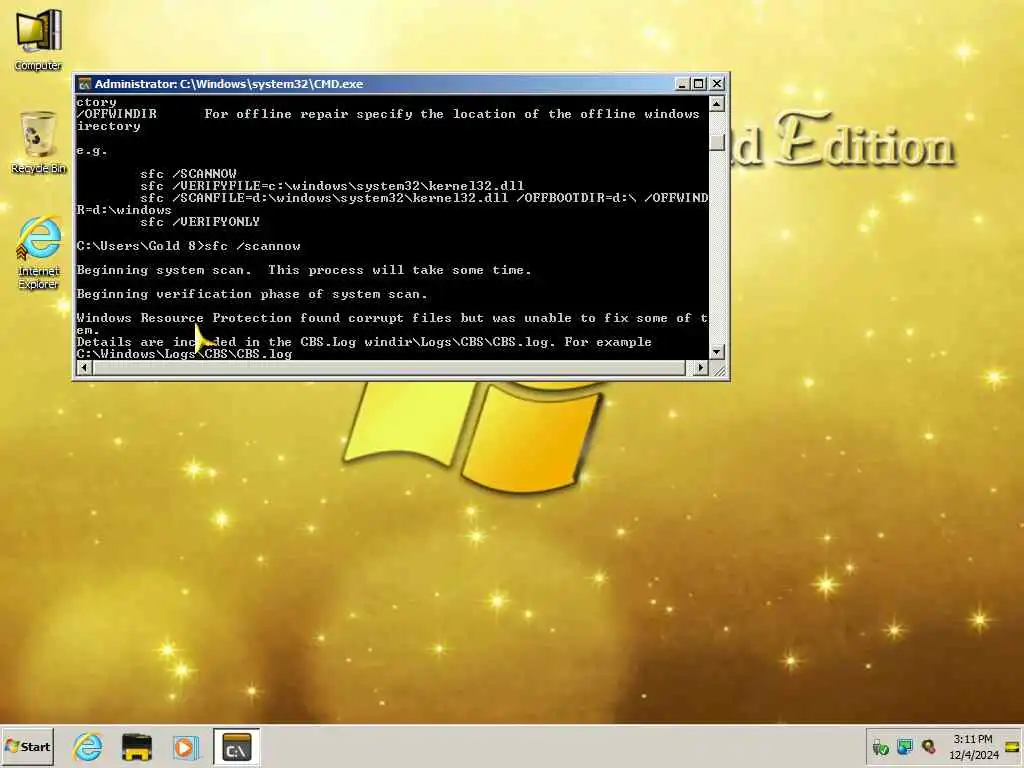1024x768 pixels.
Task: Click the 'Beginning verification phase' line
Action: click(252, 294)
